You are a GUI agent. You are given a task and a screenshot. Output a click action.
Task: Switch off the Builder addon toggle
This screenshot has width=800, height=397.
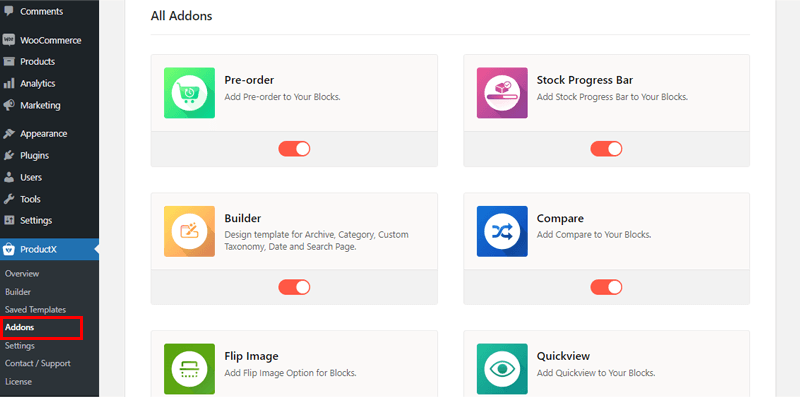tap(294, 287)
